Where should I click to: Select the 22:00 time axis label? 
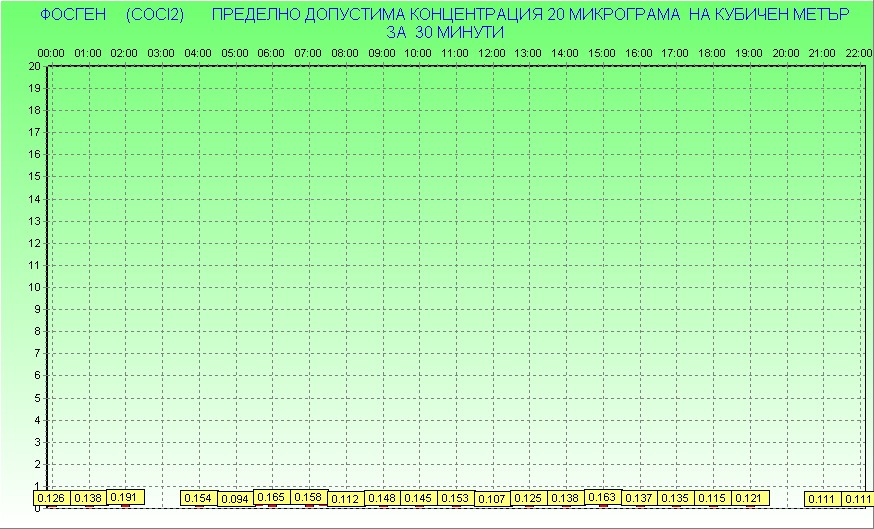[x=858, y=52]
